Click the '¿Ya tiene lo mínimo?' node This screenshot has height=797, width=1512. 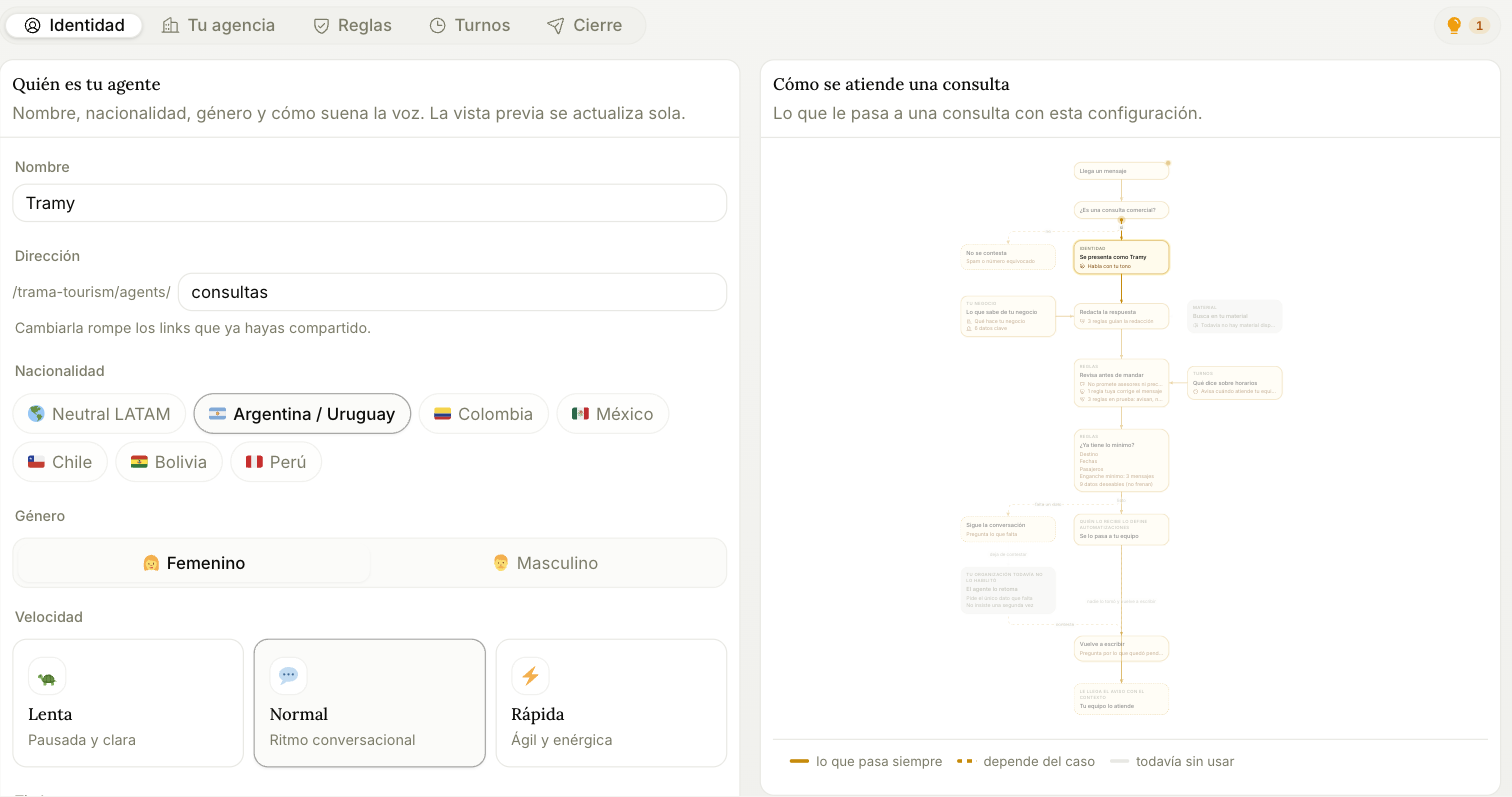1121,461
